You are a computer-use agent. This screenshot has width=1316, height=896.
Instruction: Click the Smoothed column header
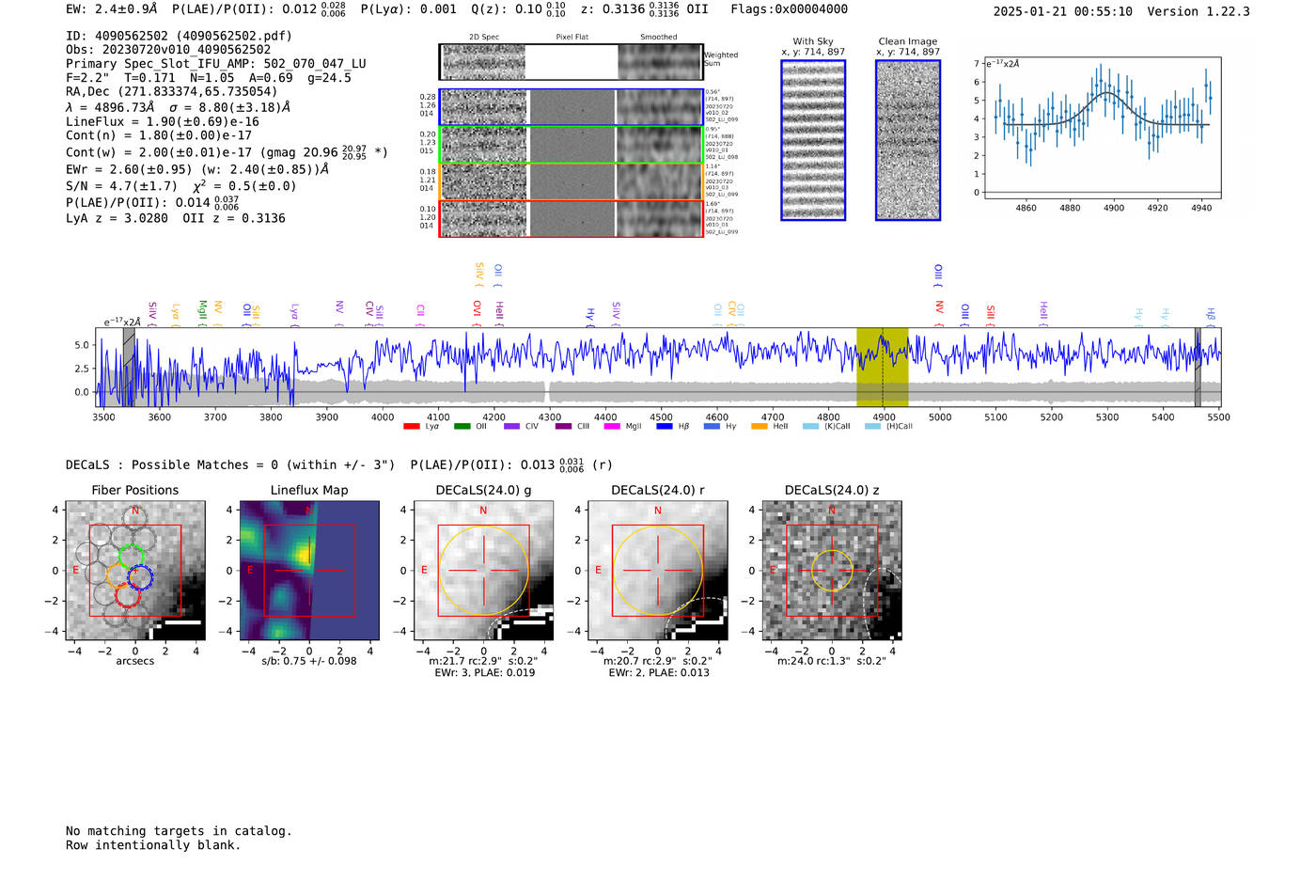pos(659,37)
